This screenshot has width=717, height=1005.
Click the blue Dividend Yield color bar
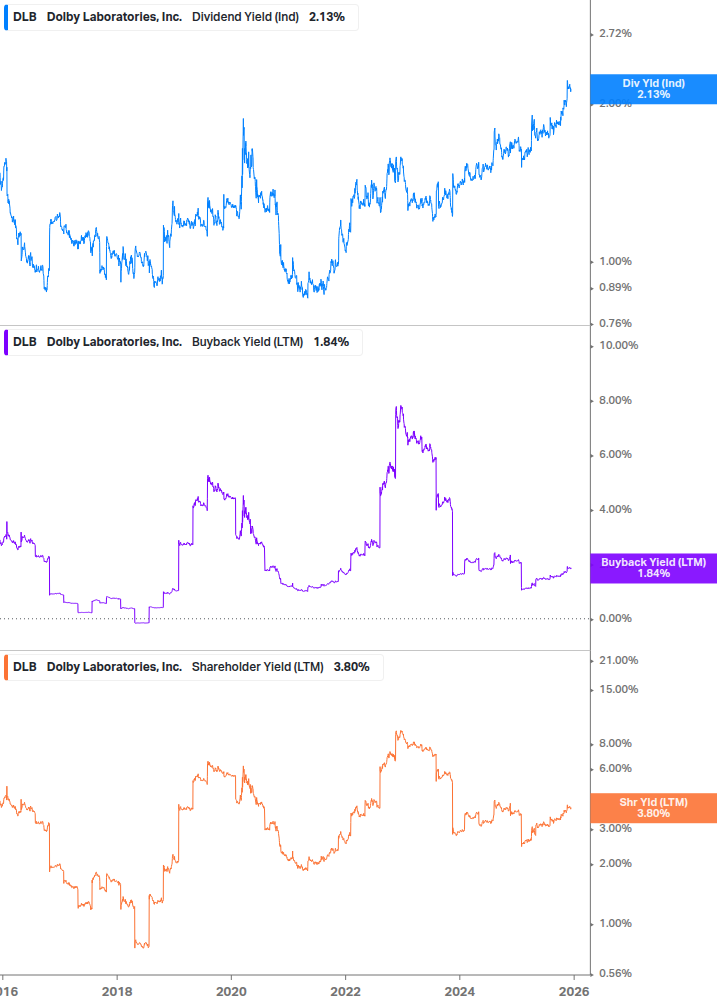(6, 17)
